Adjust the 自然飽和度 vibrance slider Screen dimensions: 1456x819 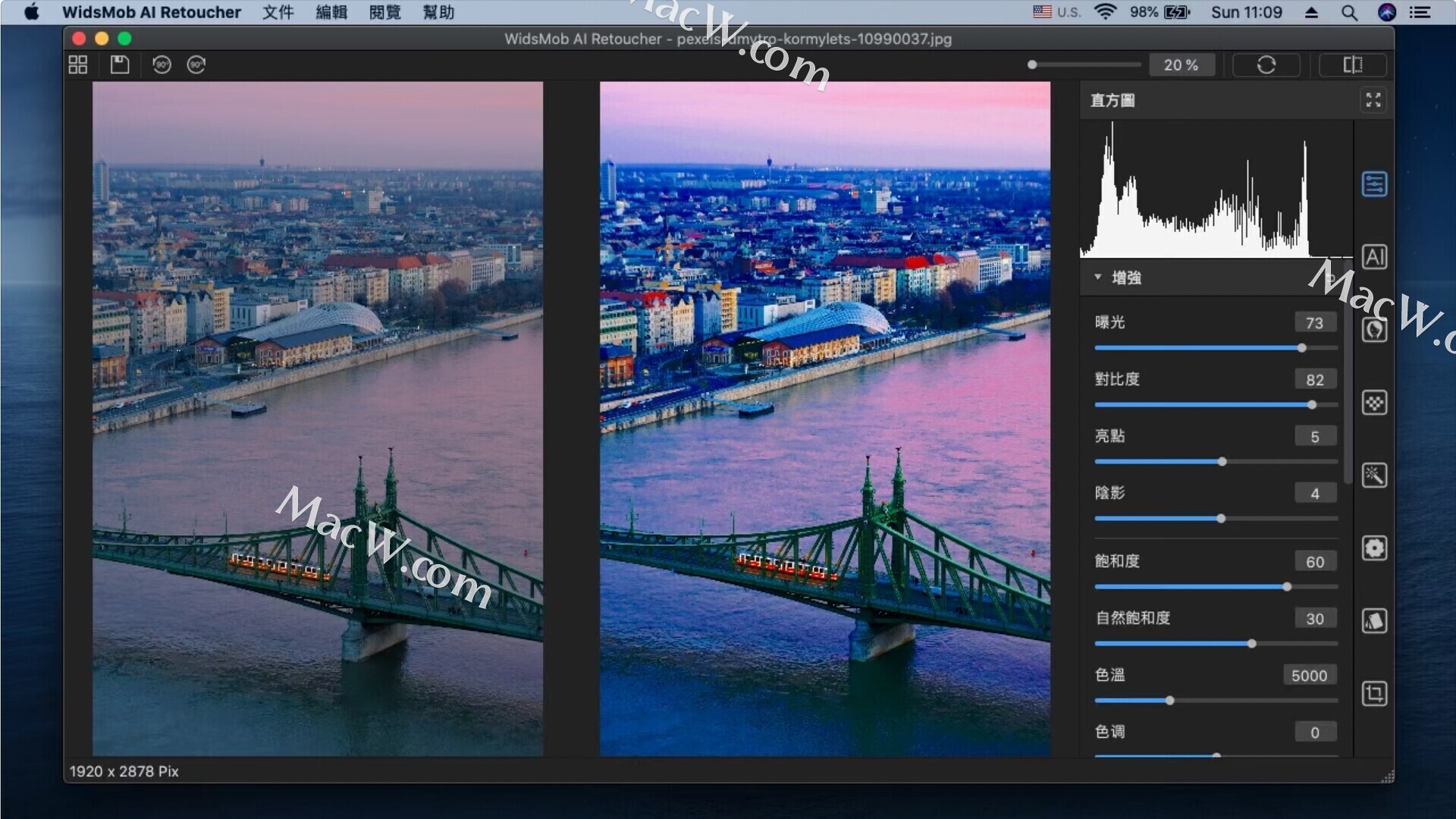pos(1216,644)
